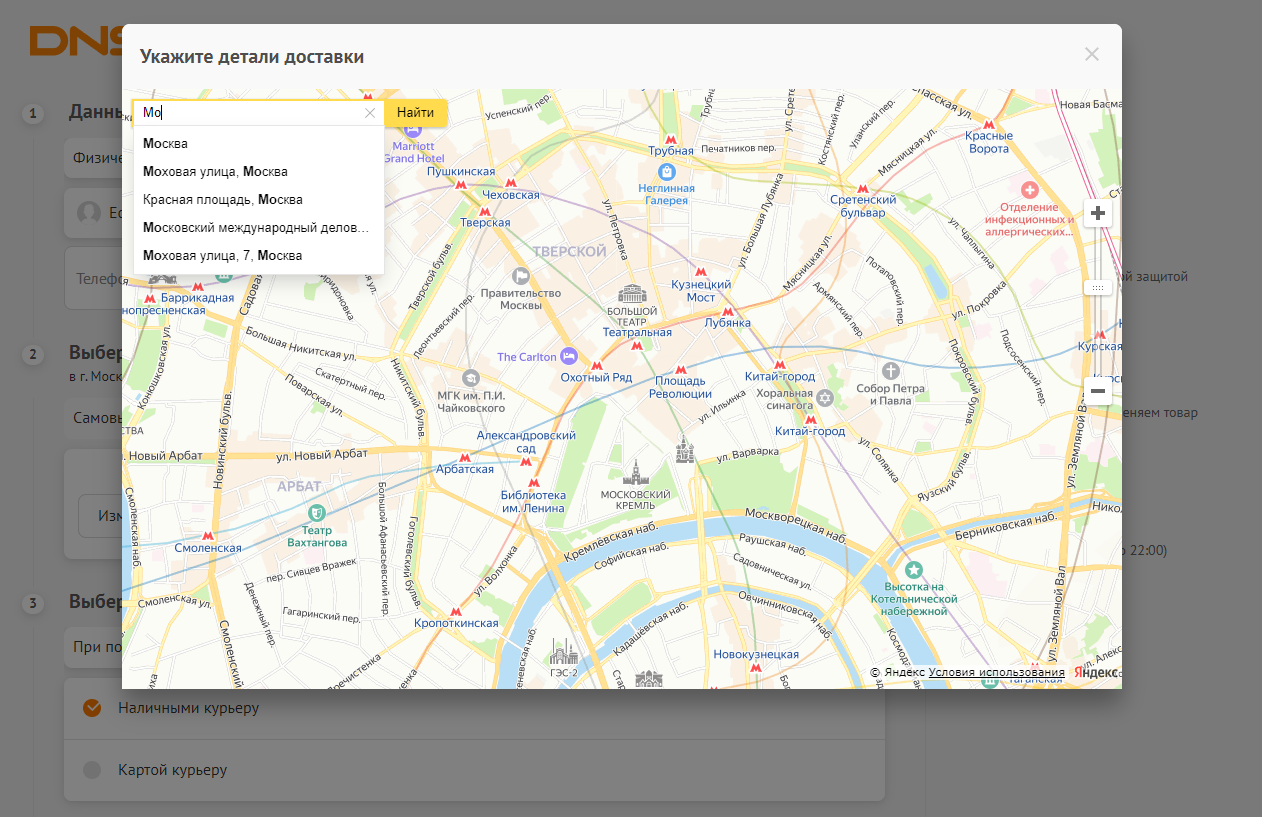Click the Чеховская metro icon
Viewport: 1262px width, 817px height.
510,183
